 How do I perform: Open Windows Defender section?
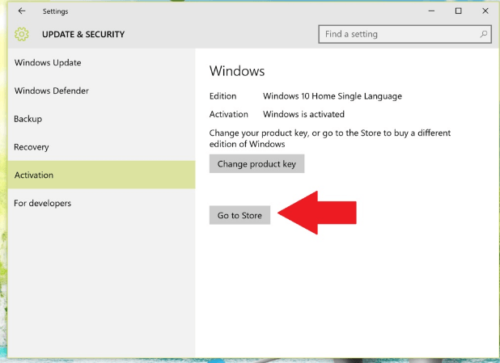101,91
